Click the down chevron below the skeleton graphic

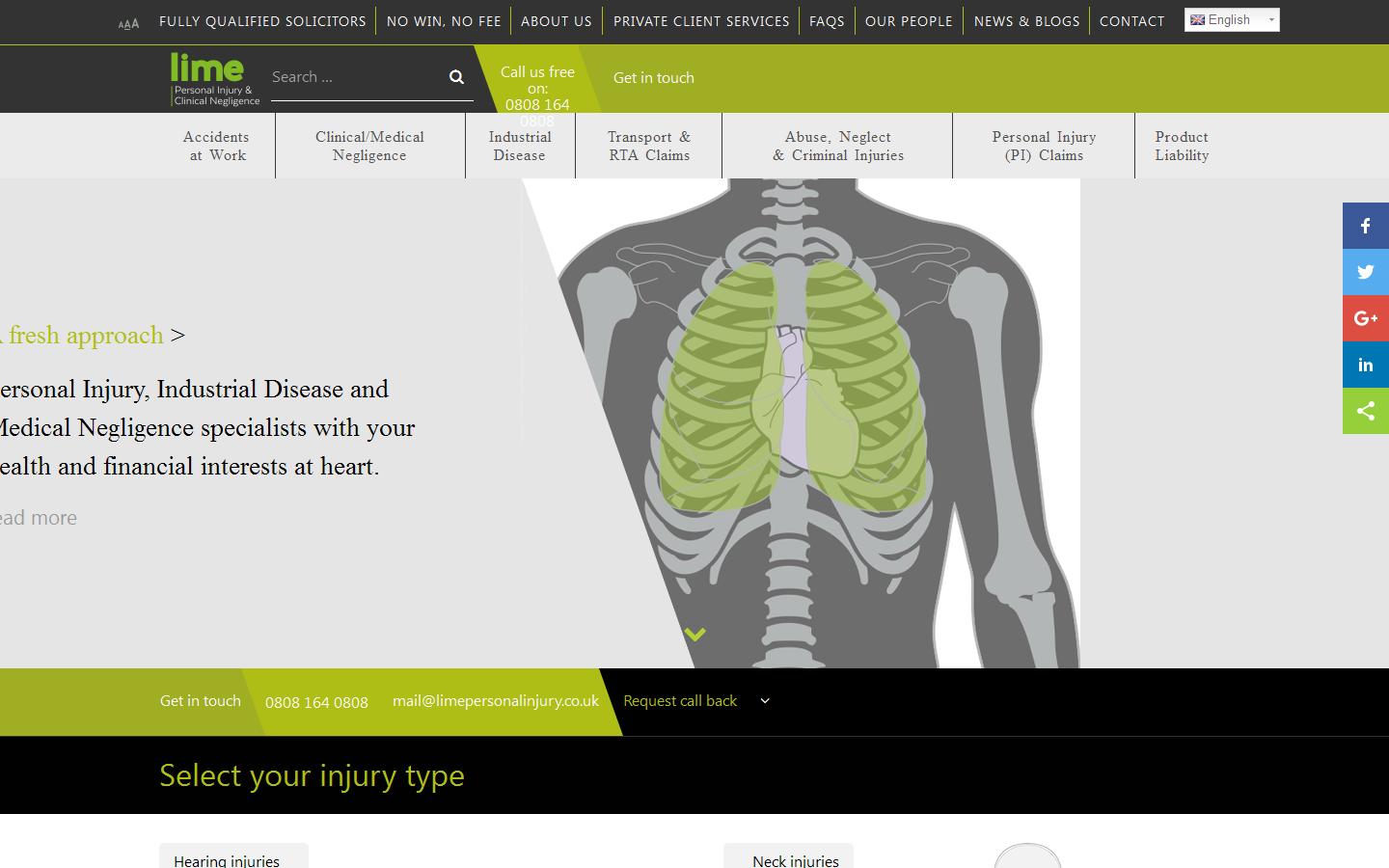[694, 634]
